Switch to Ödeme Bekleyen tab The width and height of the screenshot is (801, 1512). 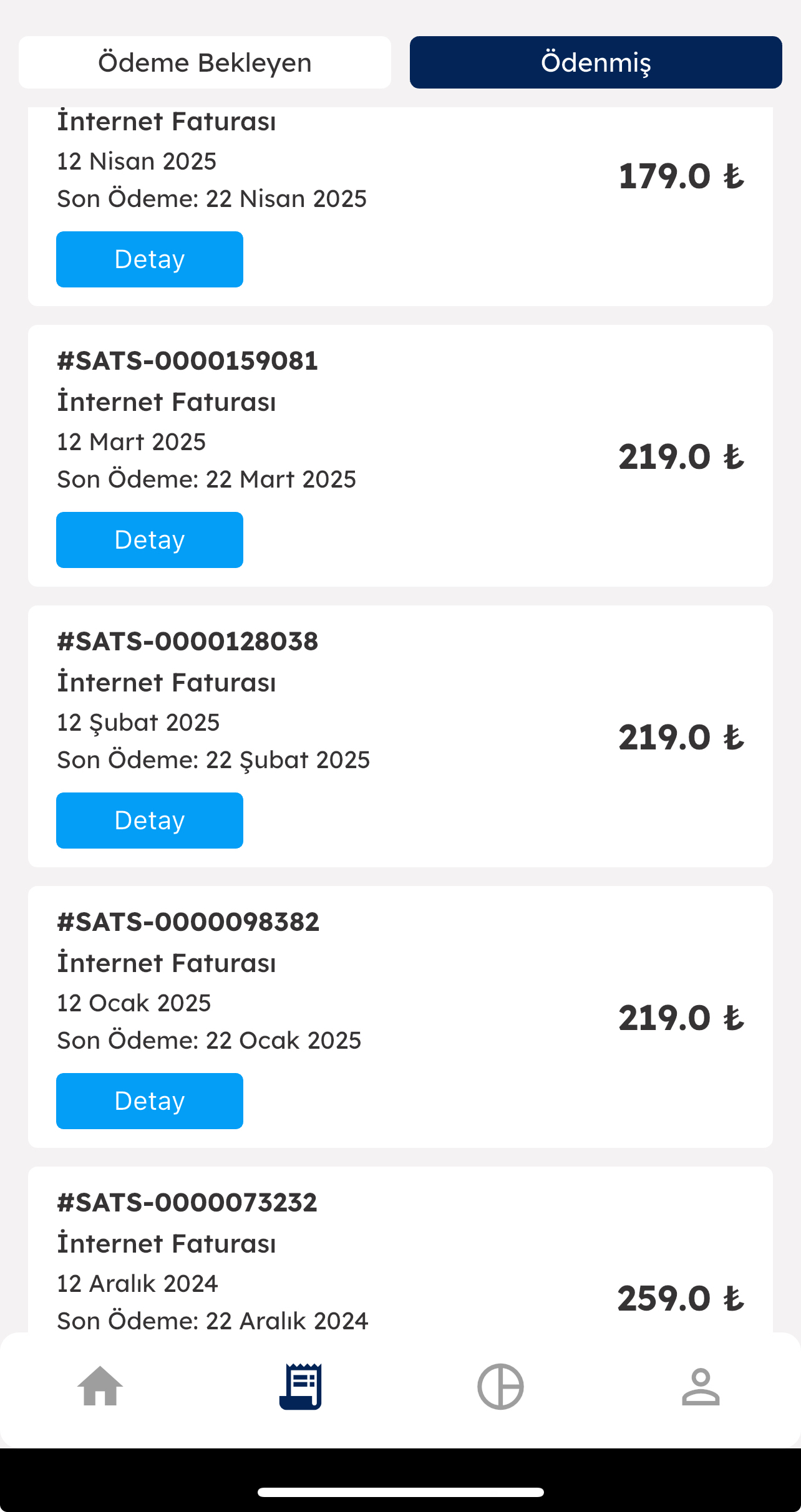point(205,62)
